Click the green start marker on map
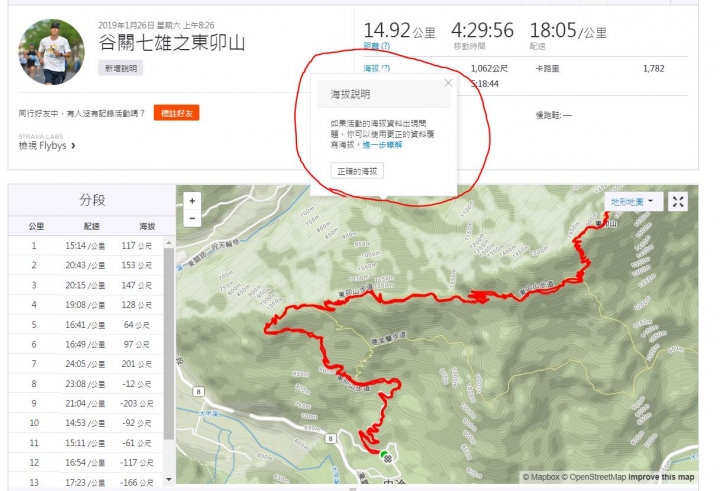 [383, 454]
